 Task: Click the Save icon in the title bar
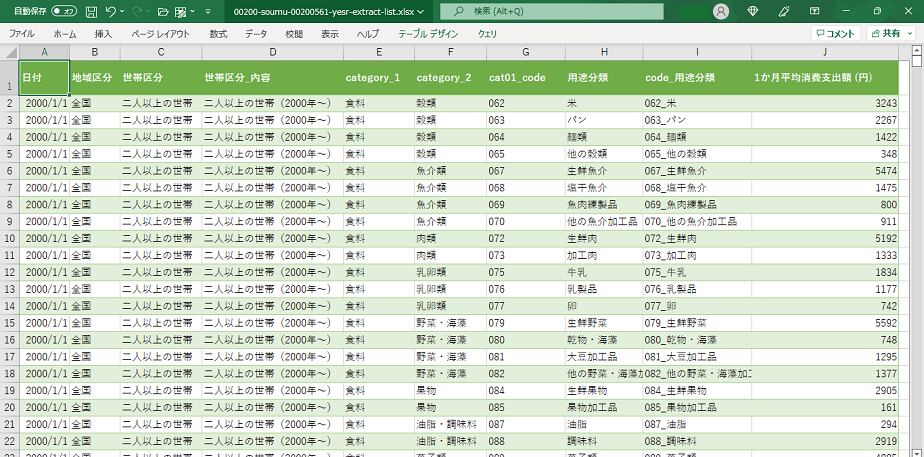92,11
